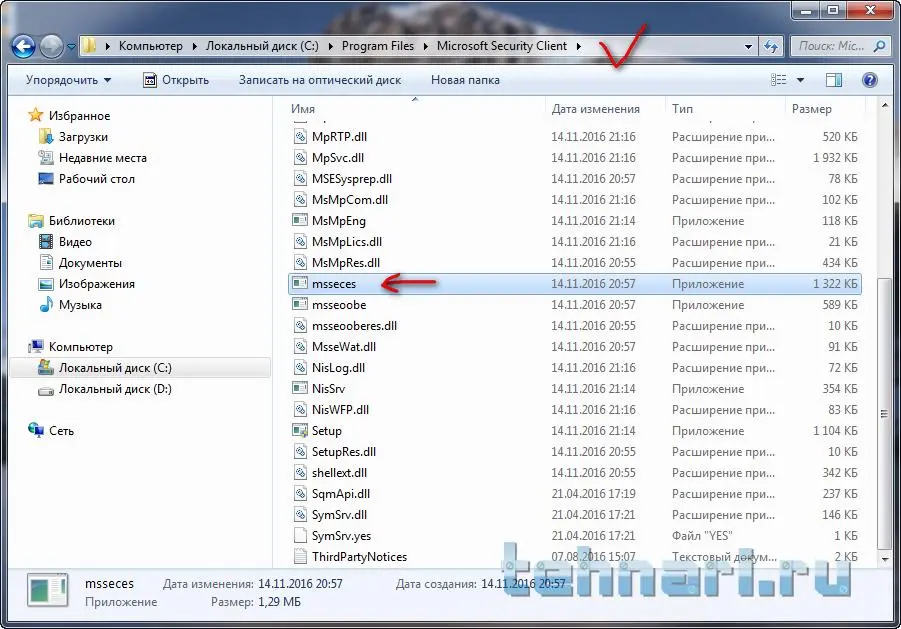
Task: Select Компьютер in the address breadcrumb
Action: [x=151, y=46]
